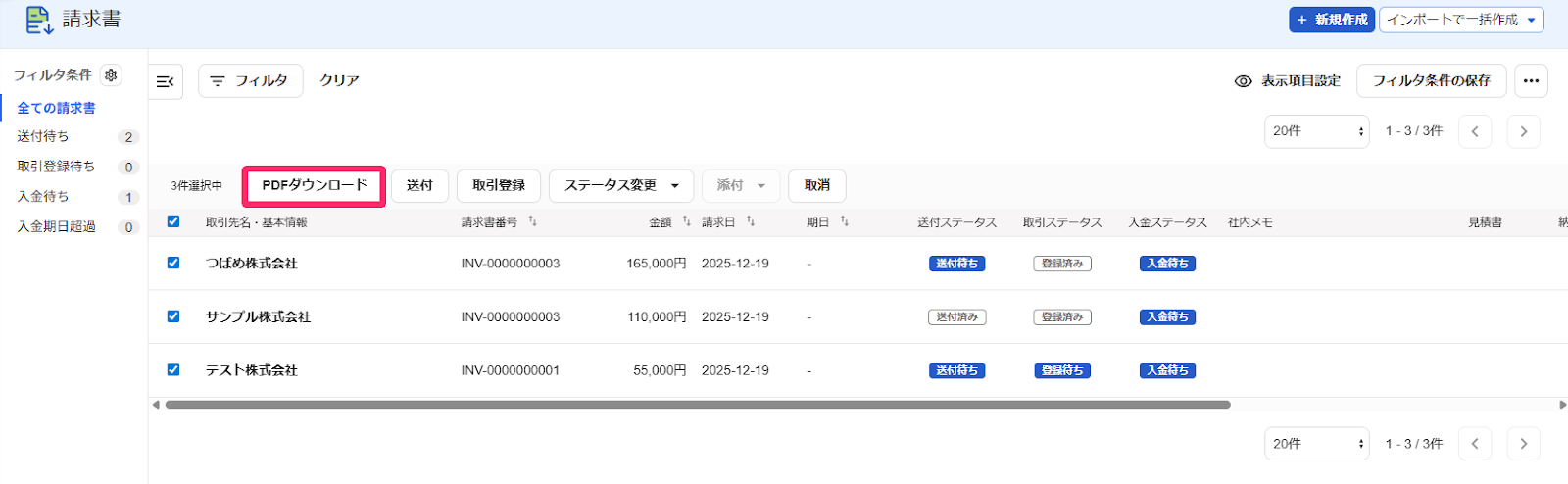Uncheck the サンプル株式会社 row checkbox
The image size is (1568, 484).
tap(173, 316)
